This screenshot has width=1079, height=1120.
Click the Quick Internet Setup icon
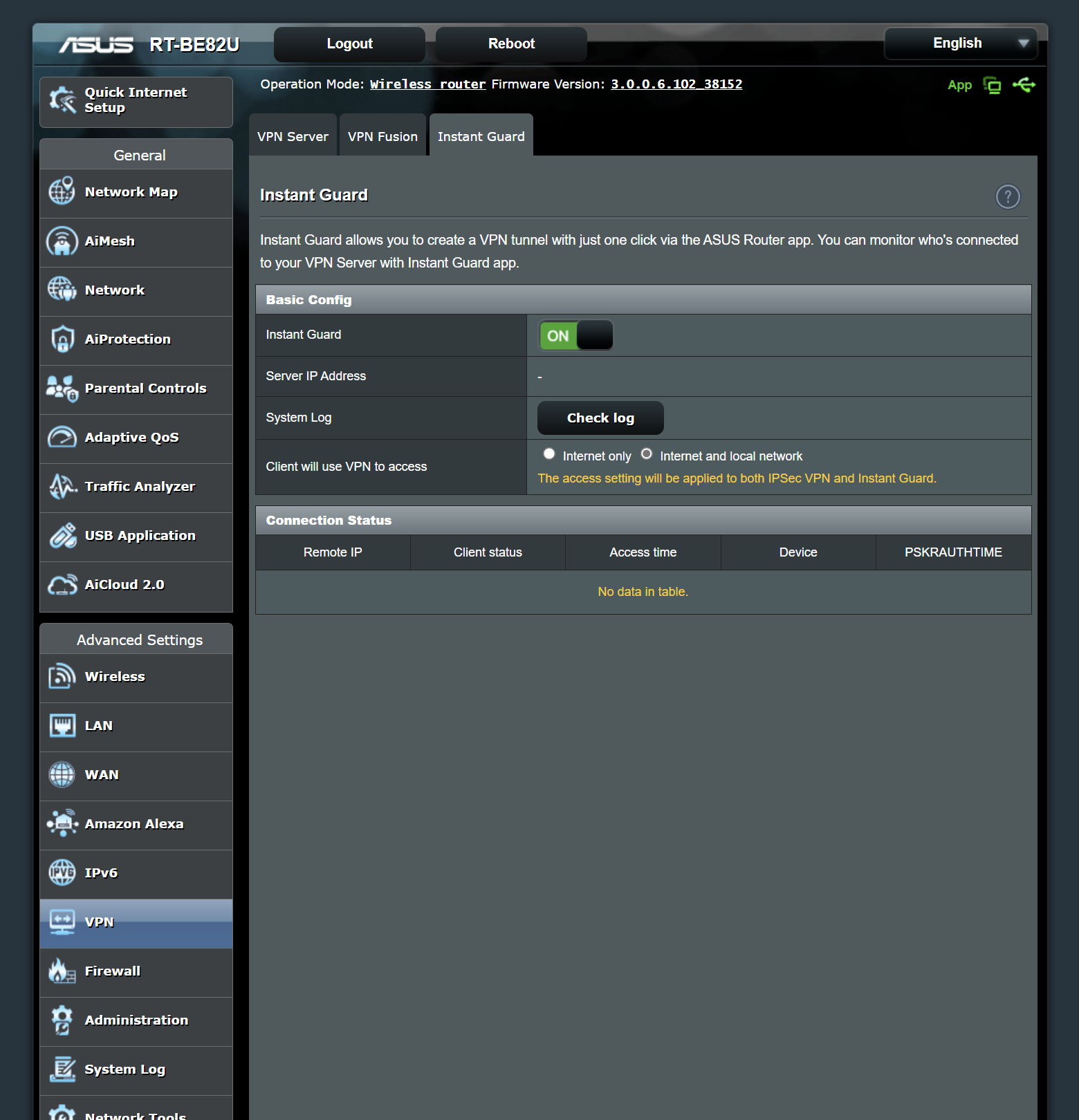62,100
